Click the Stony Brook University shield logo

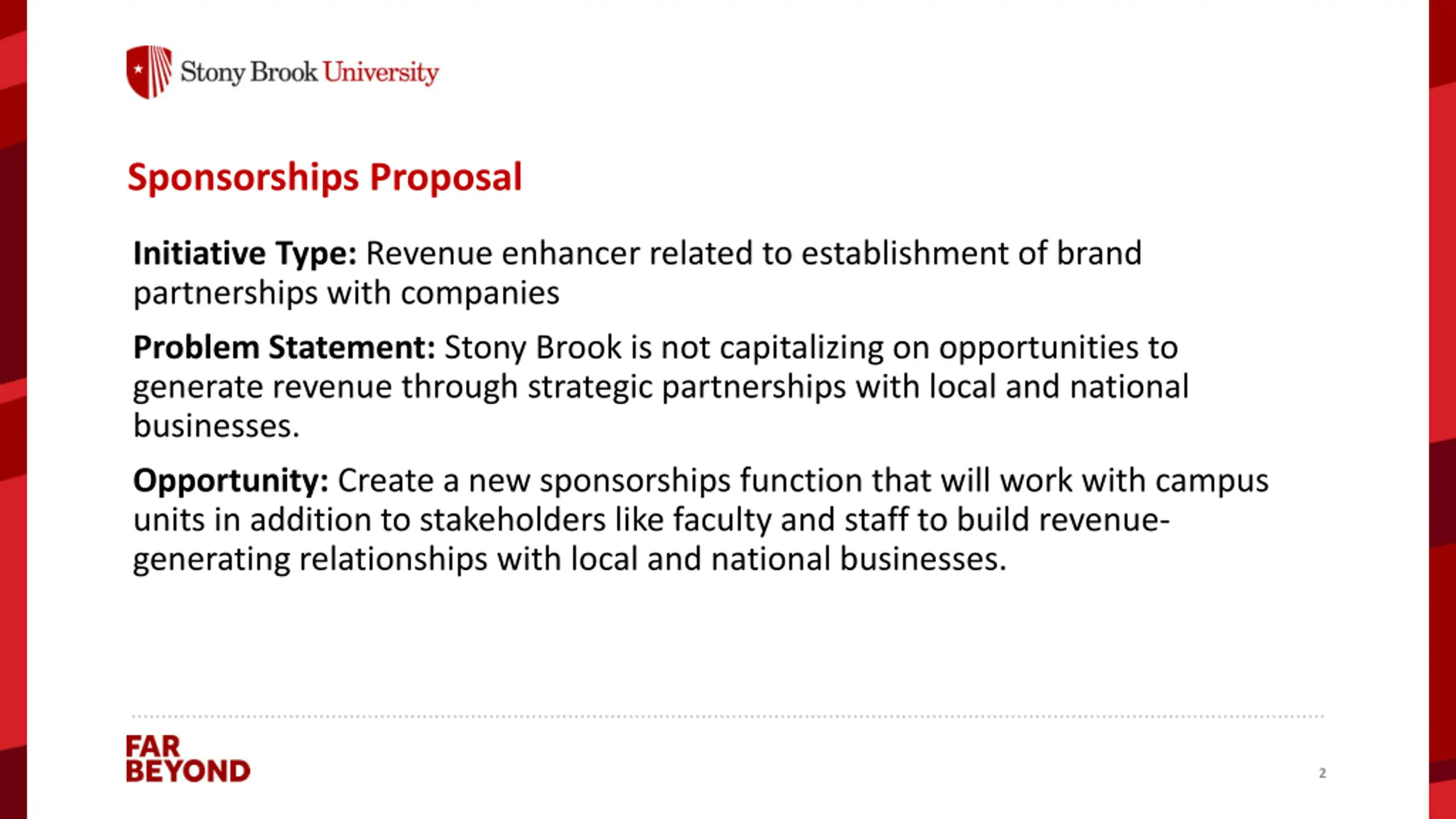[x=149, y=72]
